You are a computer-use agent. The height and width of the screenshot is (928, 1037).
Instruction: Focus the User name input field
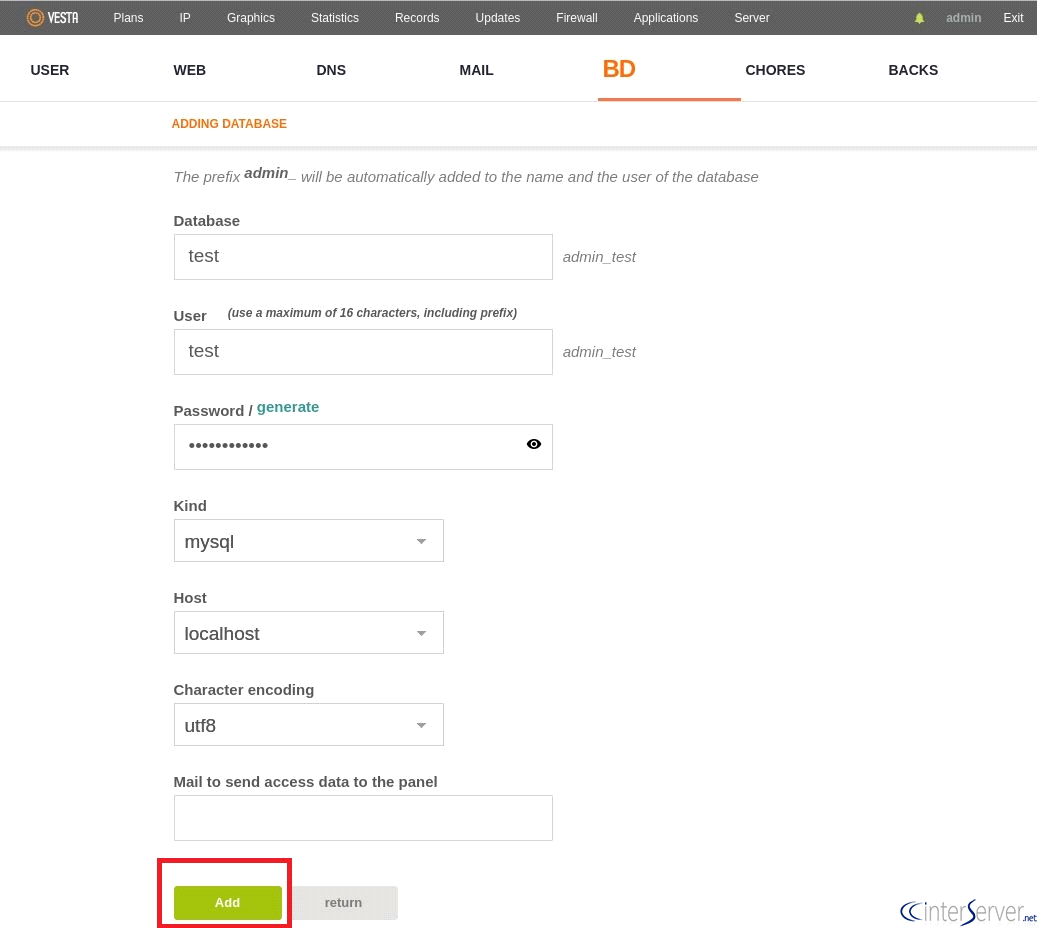(x=363, y=352)
